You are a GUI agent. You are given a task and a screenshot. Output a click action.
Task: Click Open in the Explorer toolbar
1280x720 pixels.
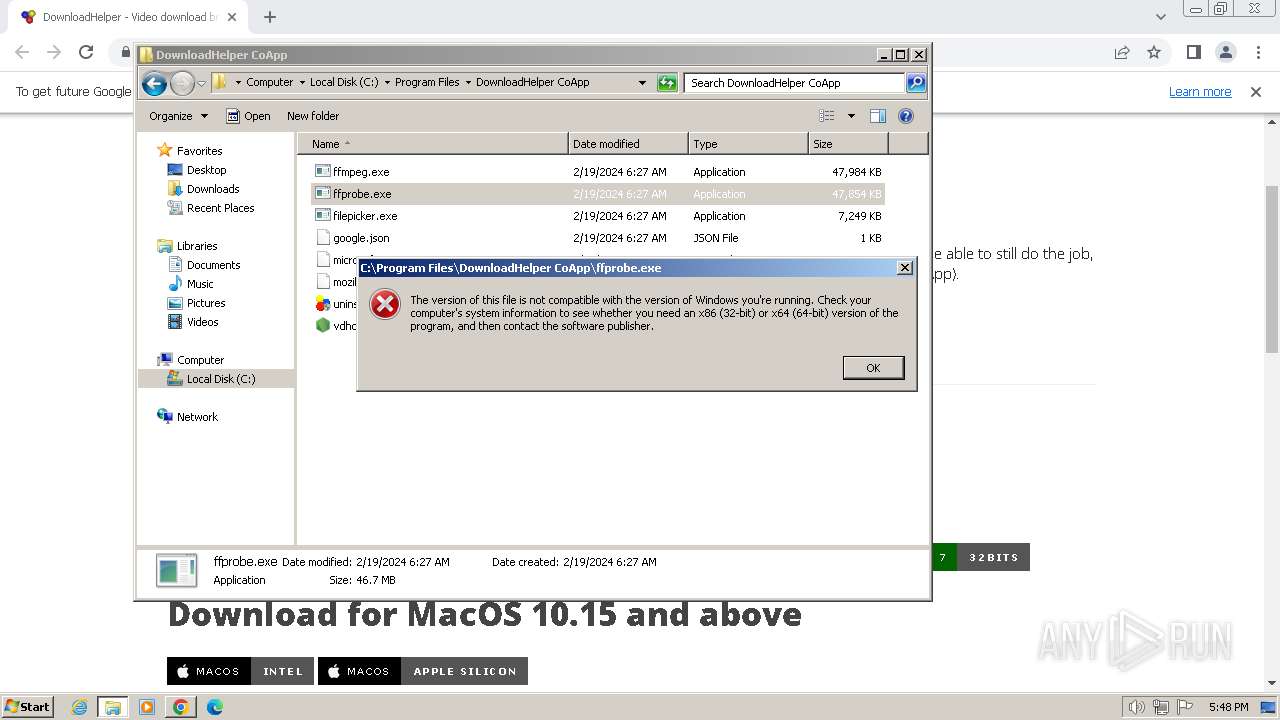[x=248, y=116]
